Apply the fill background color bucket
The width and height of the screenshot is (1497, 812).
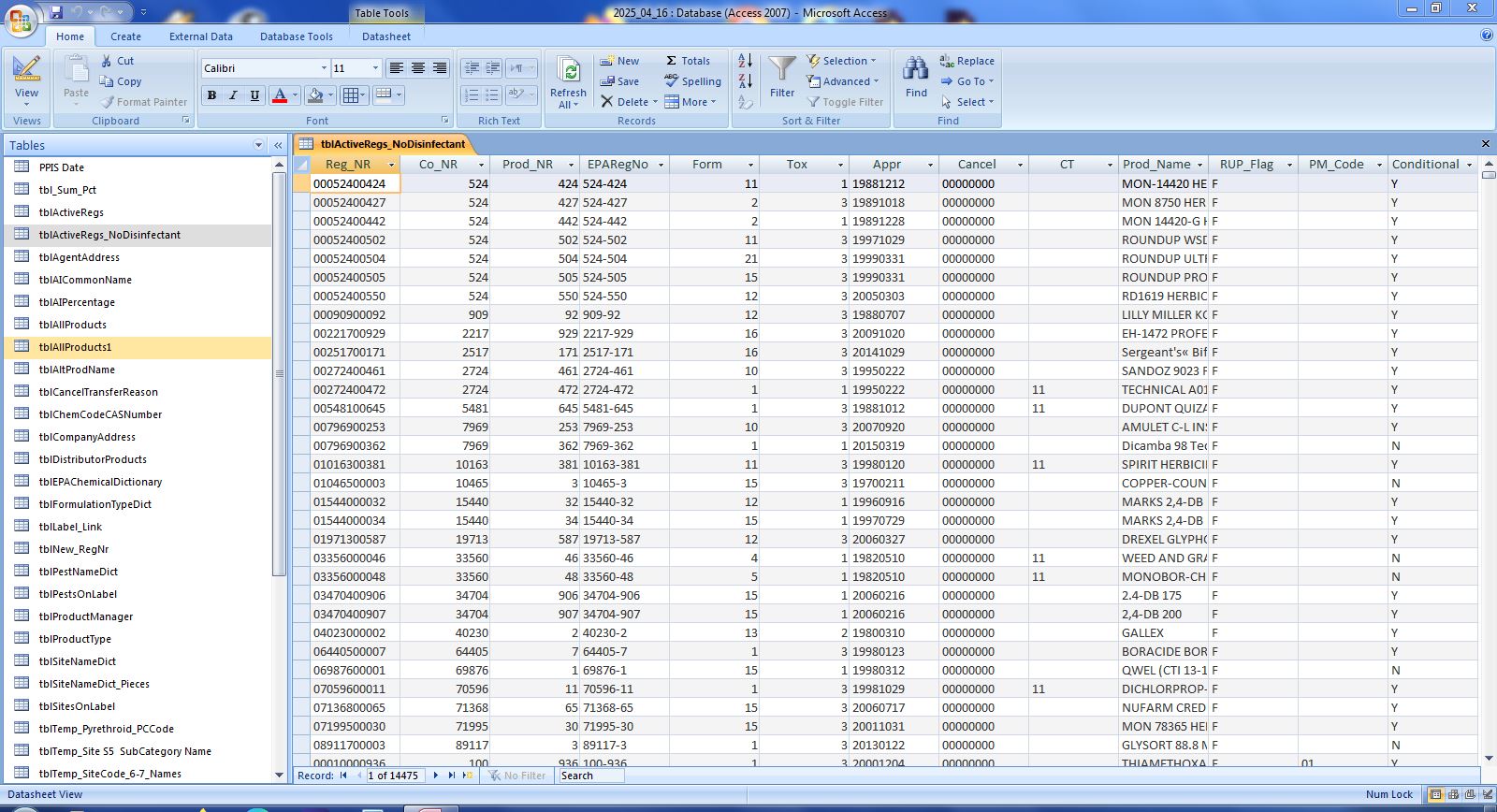[x=315, y=95]
